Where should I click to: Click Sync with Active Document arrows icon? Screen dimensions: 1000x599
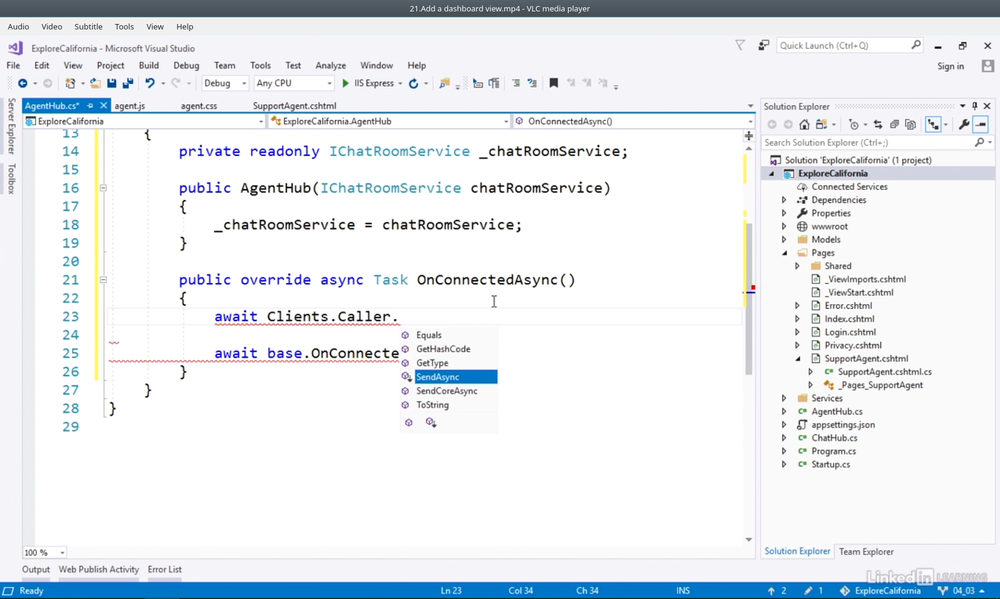[x=878, y=124]
